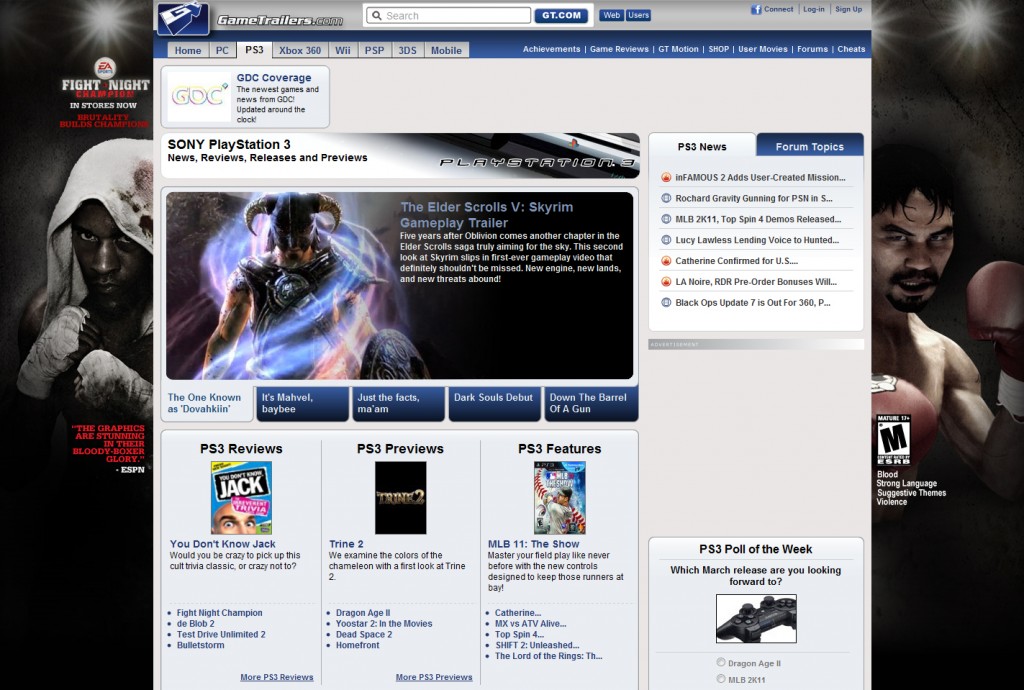Click the Users search scope button

[638, 15]
